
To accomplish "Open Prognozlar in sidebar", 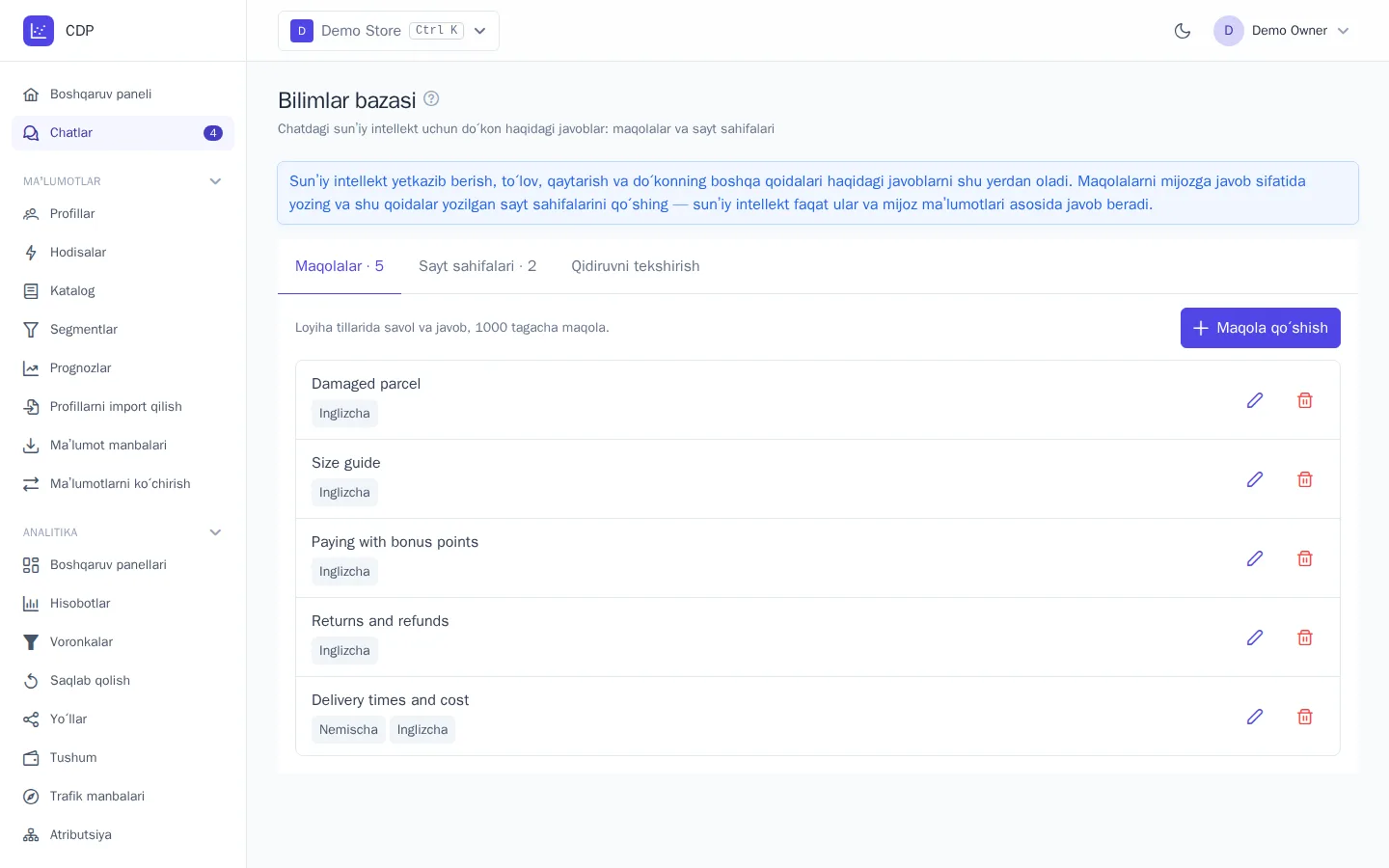I will [123, 368].
